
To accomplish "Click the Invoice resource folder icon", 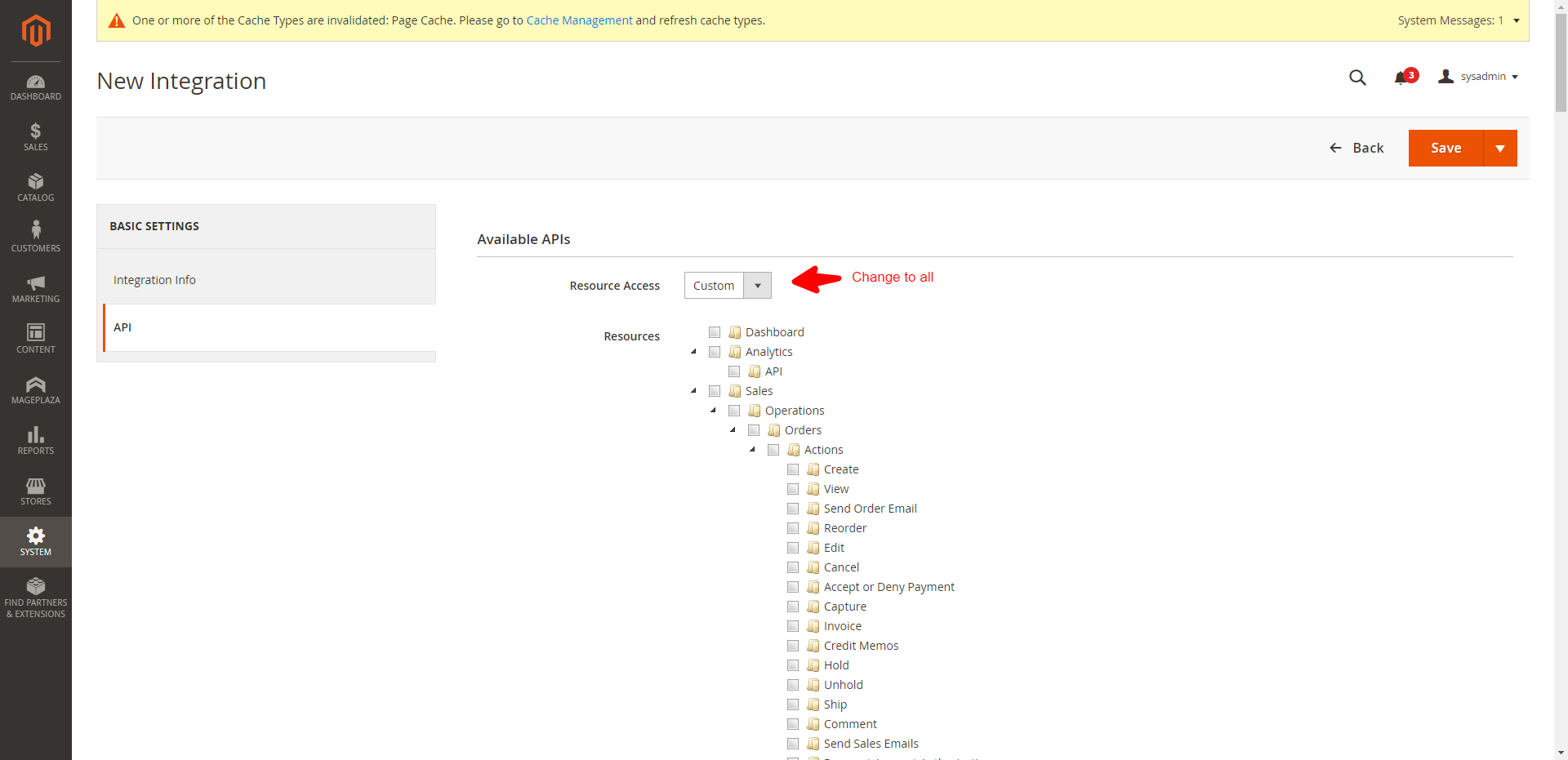I will (x=813, y=626).
